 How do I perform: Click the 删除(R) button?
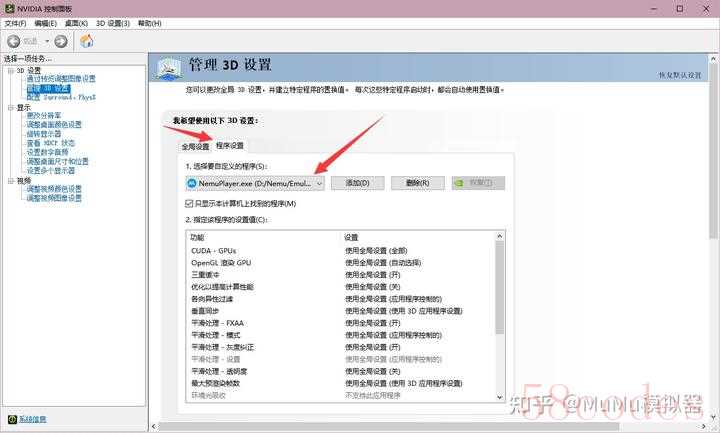pos(417,183)
